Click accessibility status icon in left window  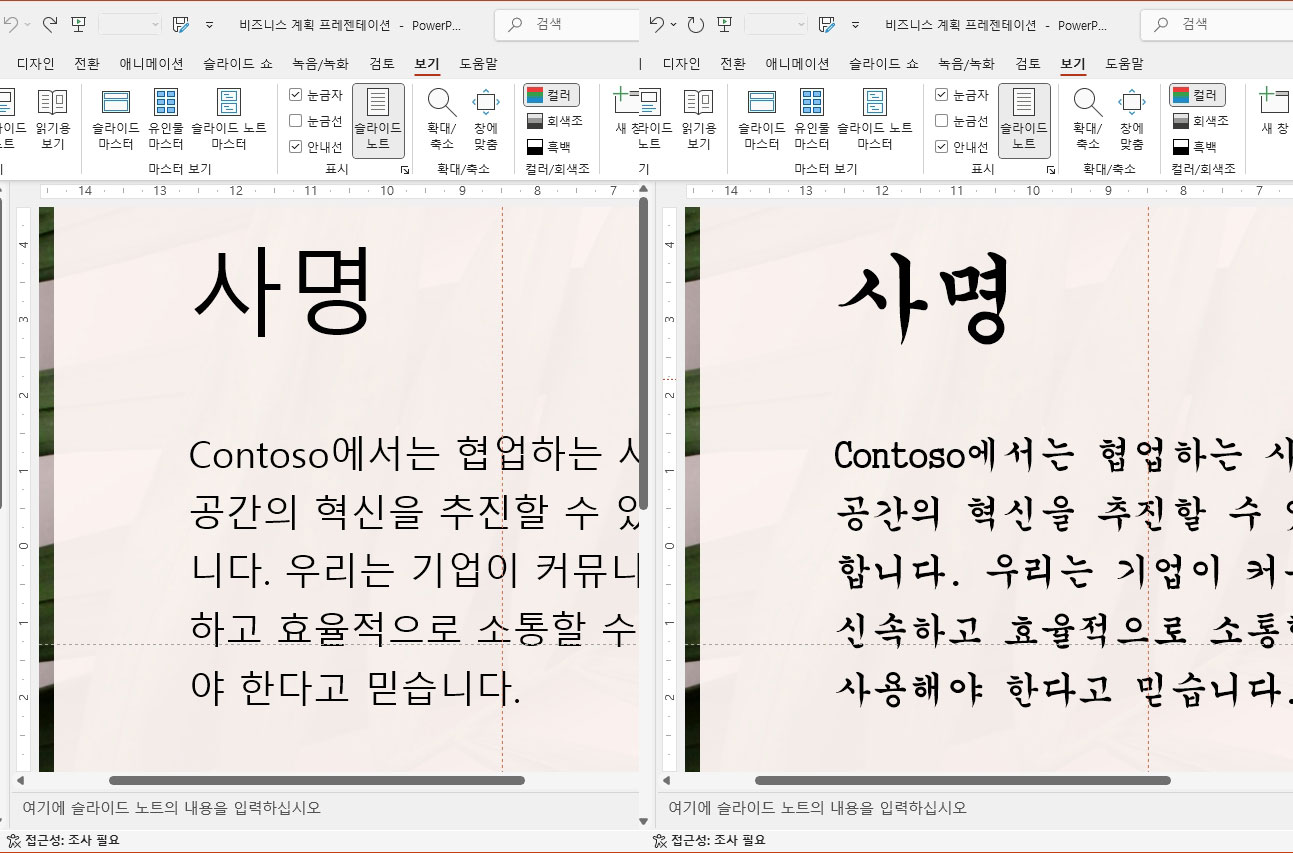tap(14, 840)
